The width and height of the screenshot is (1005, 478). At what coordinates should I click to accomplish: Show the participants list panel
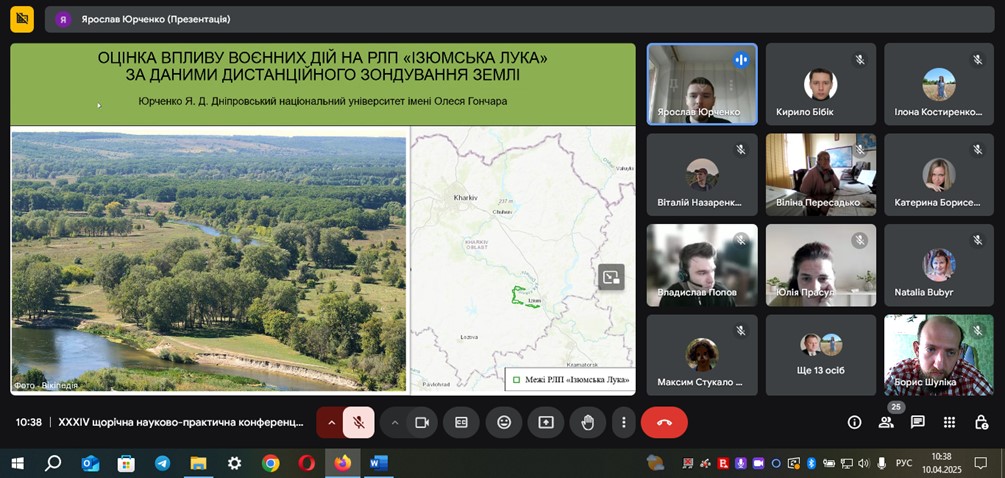pos(886,422)
